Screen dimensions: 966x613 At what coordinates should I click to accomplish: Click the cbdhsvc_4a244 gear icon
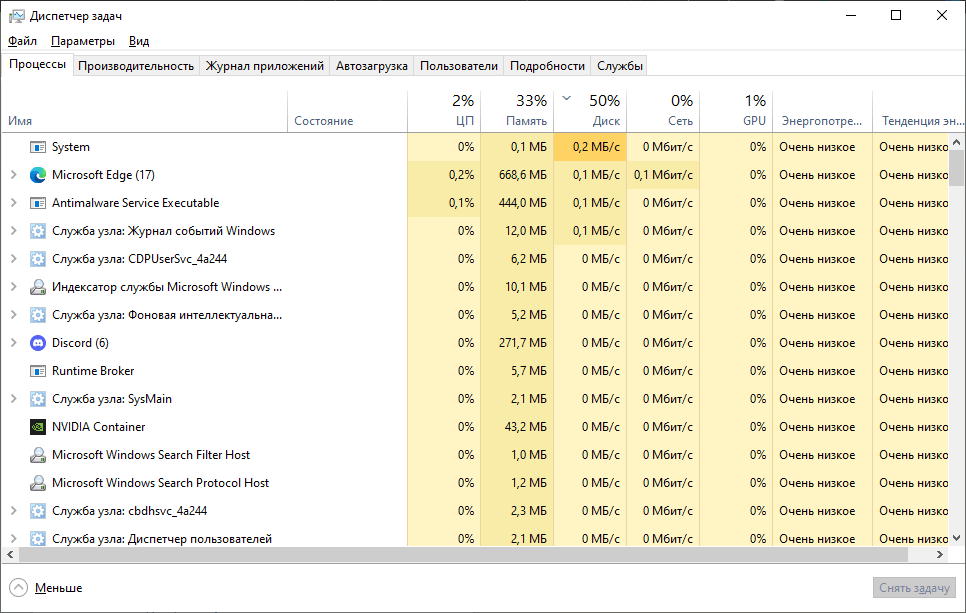[38, 511]
